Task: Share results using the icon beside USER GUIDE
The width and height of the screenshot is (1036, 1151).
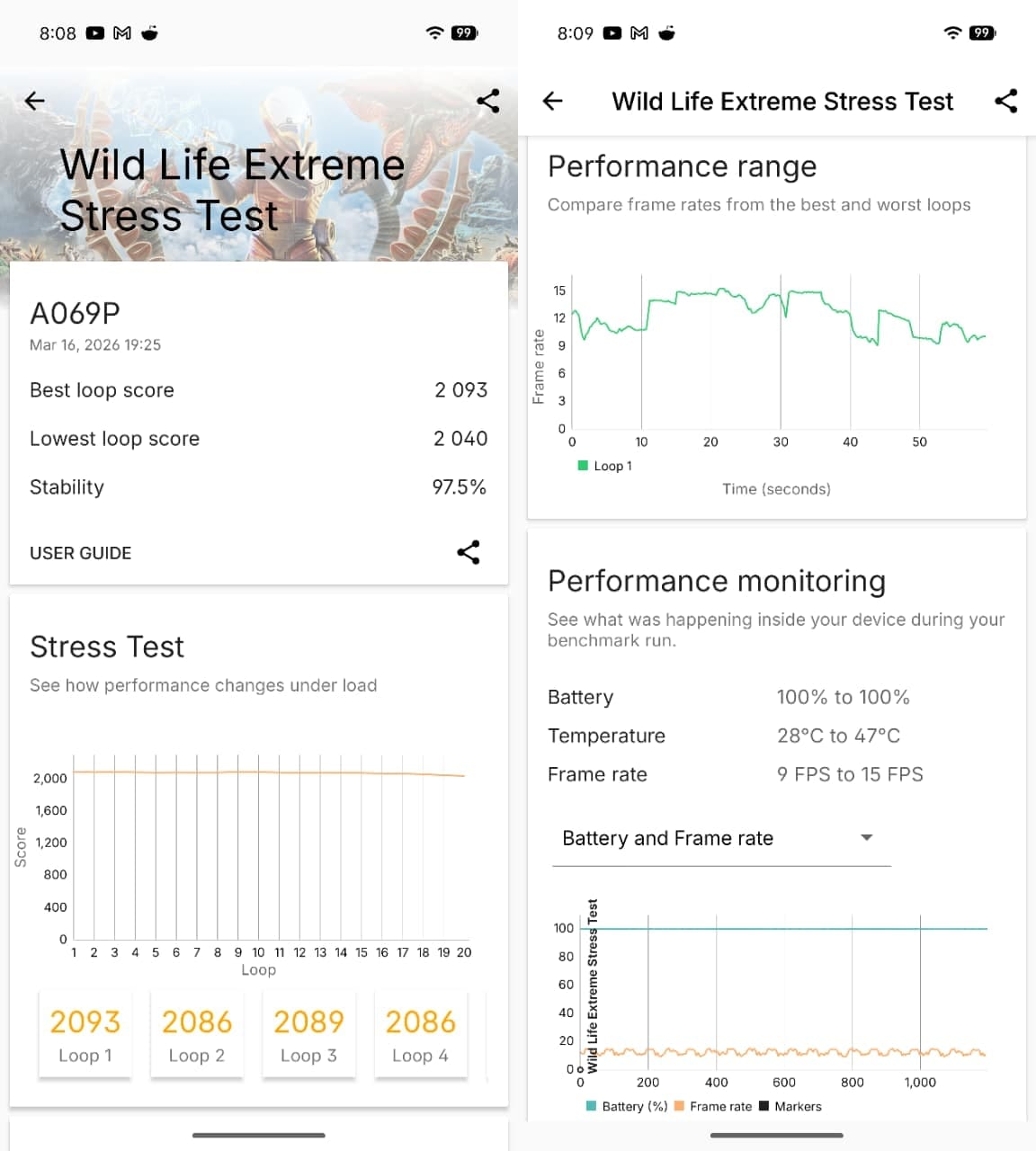Action: pos(468,552)
